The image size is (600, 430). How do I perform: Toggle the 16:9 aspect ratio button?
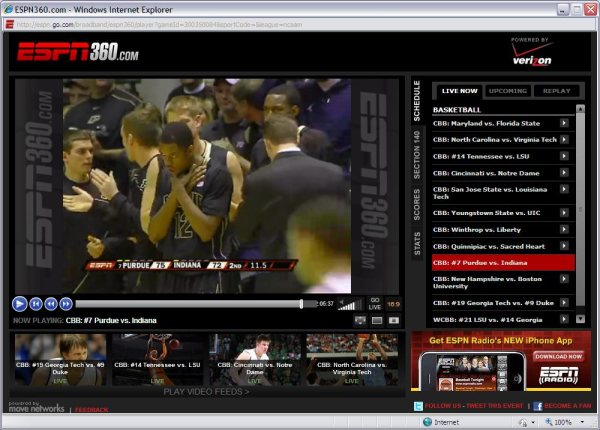(x=393, y=303)
